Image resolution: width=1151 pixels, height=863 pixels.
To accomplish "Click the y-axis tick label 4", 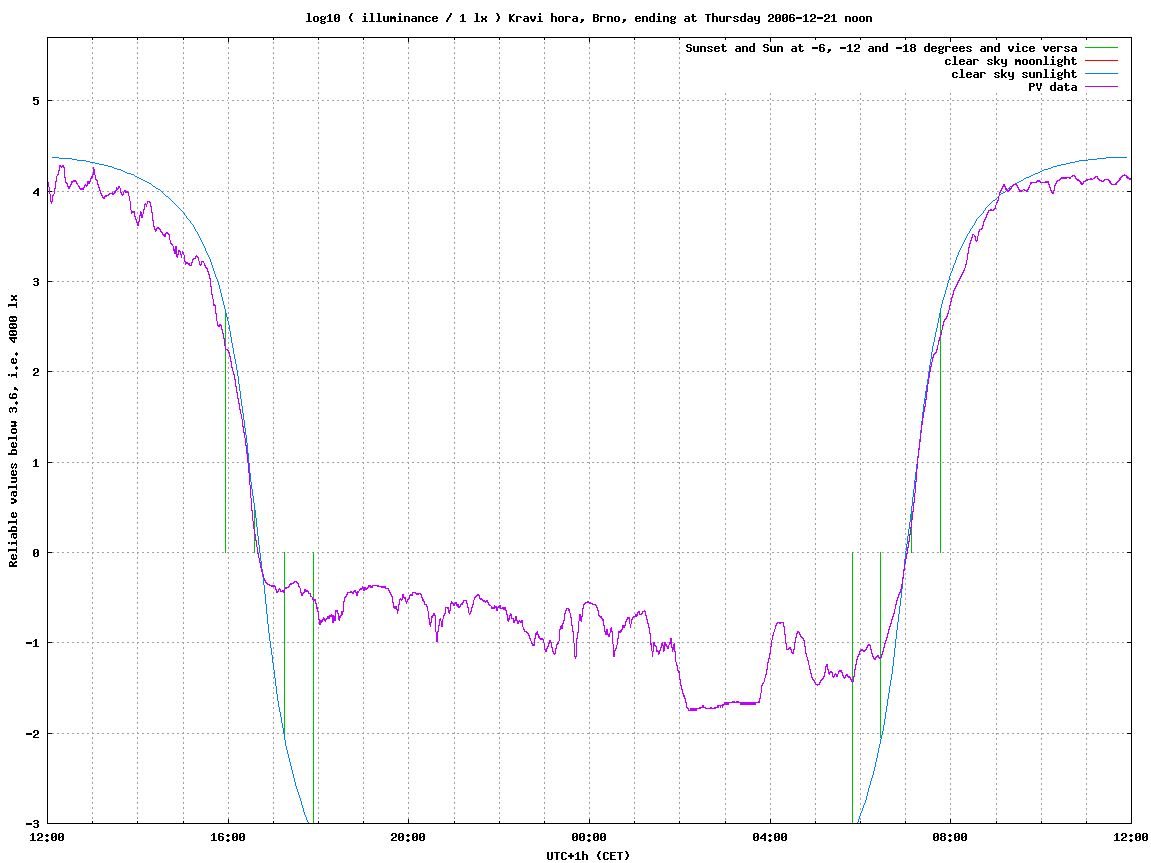I will pos(36,192).
